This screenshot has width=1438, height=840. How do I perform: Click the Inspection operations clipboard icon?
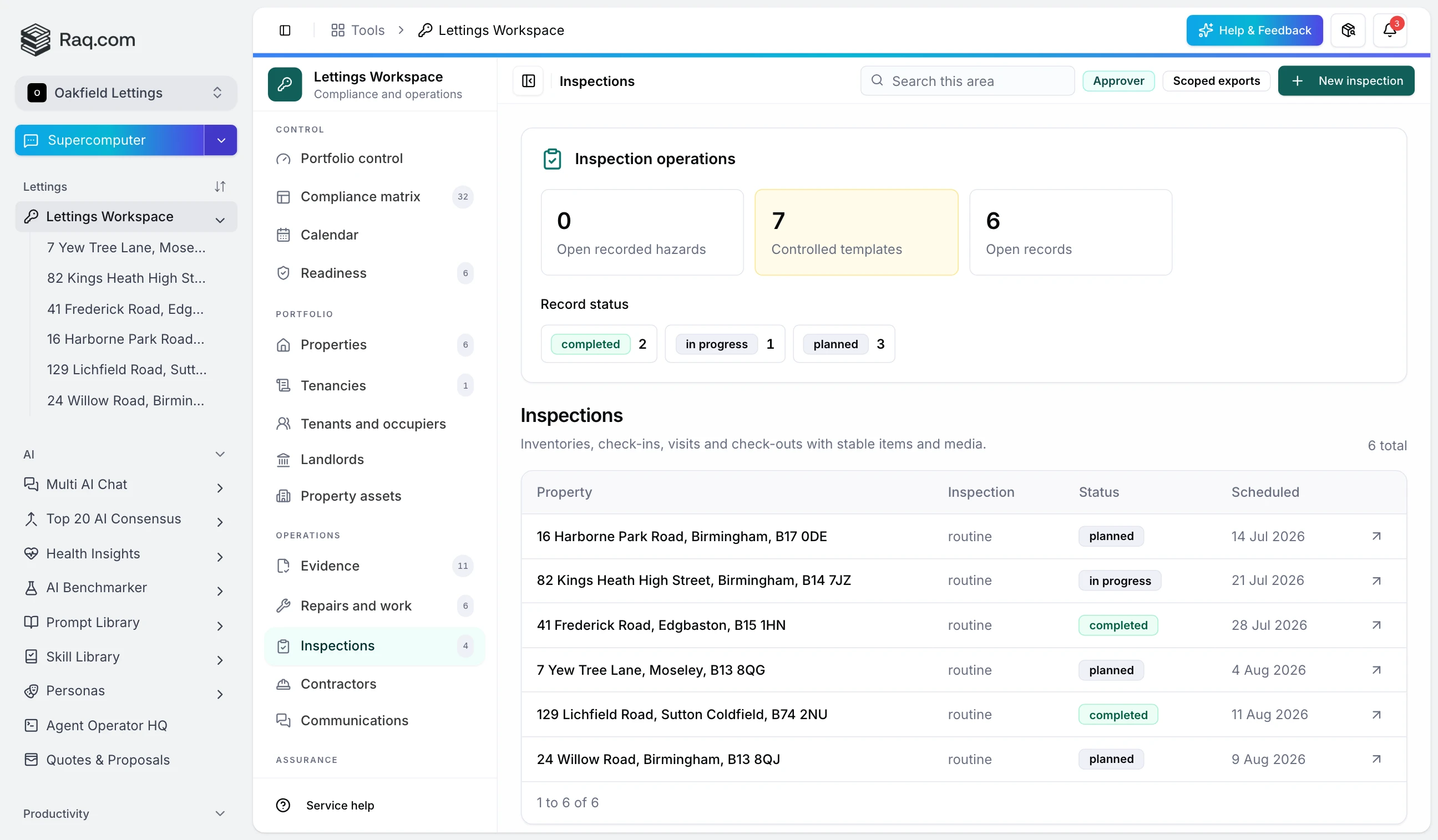[552, 159]
